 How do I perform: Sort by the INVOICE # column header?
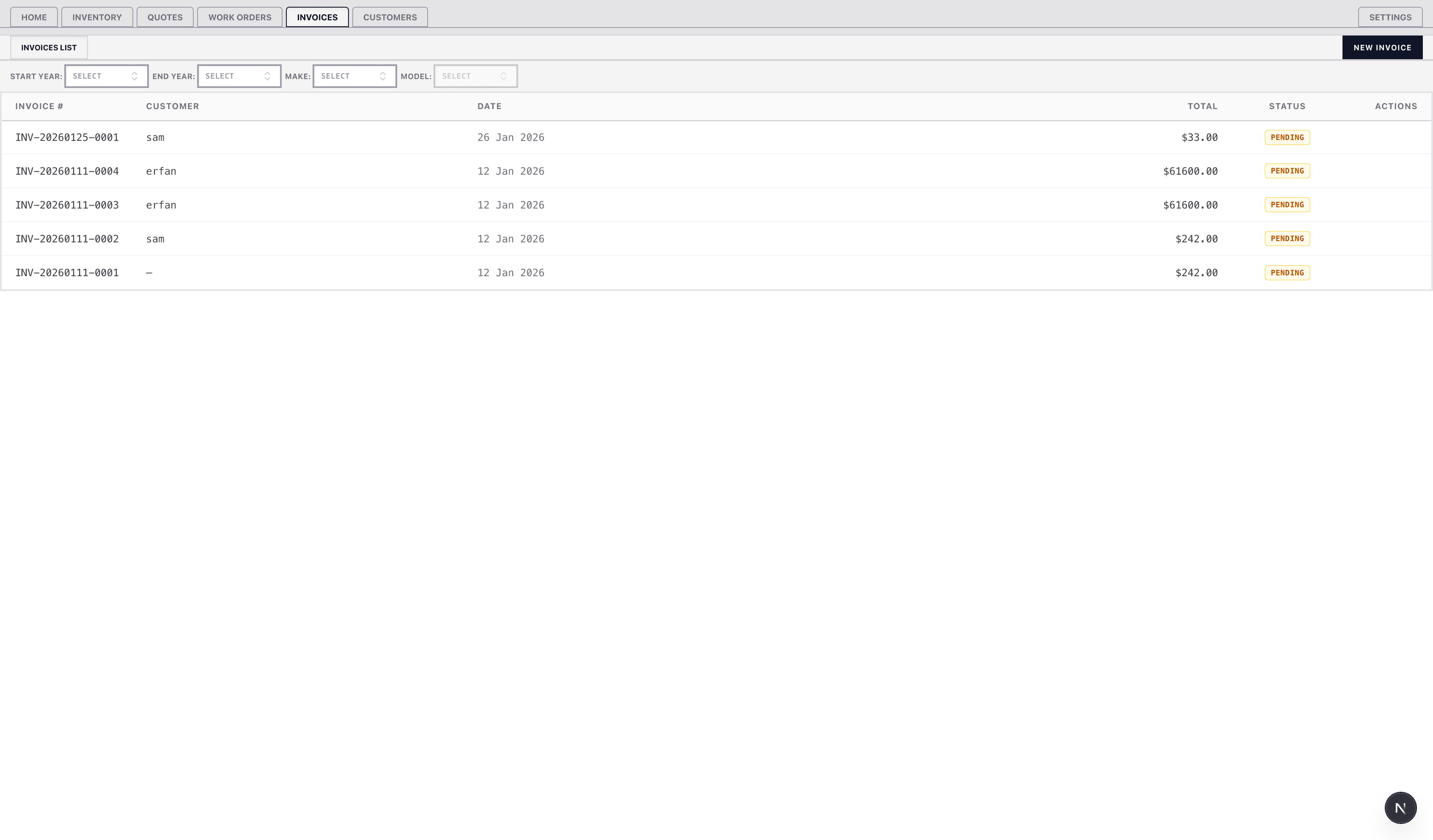[39, 106]
